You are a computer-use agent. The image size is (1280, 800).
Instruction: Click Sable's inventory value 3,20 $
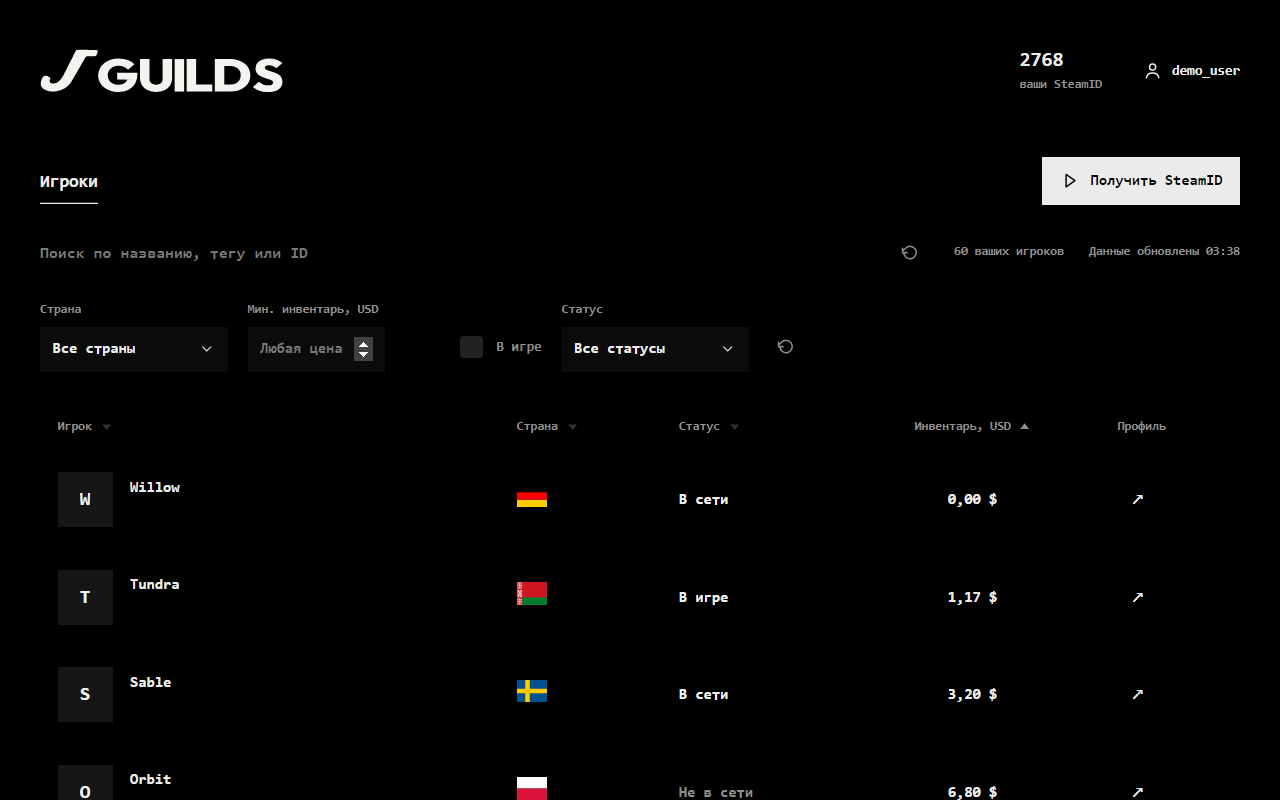(972, 694)
